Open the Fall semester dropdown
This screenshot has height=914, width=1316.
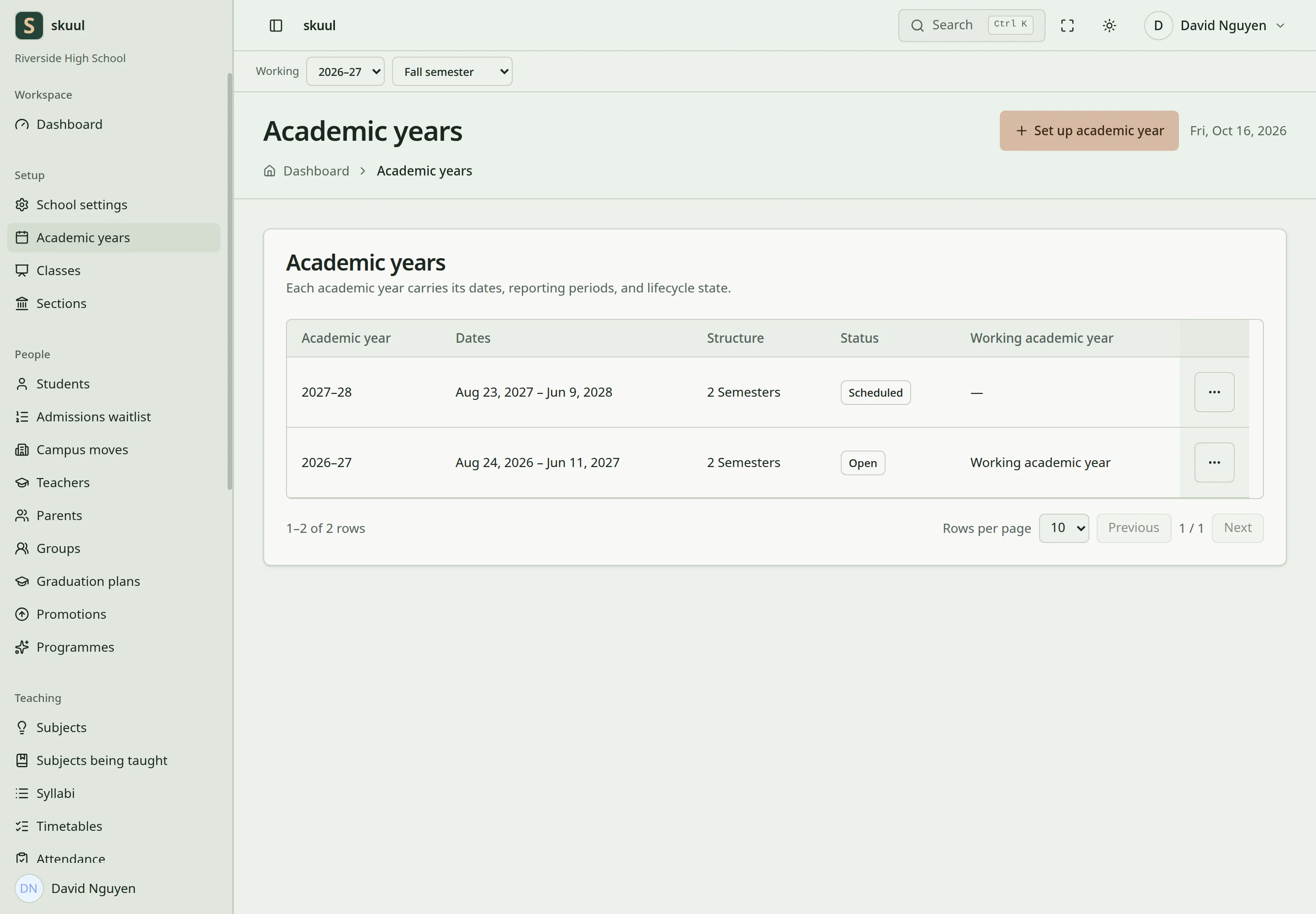(x=452, y=72)
